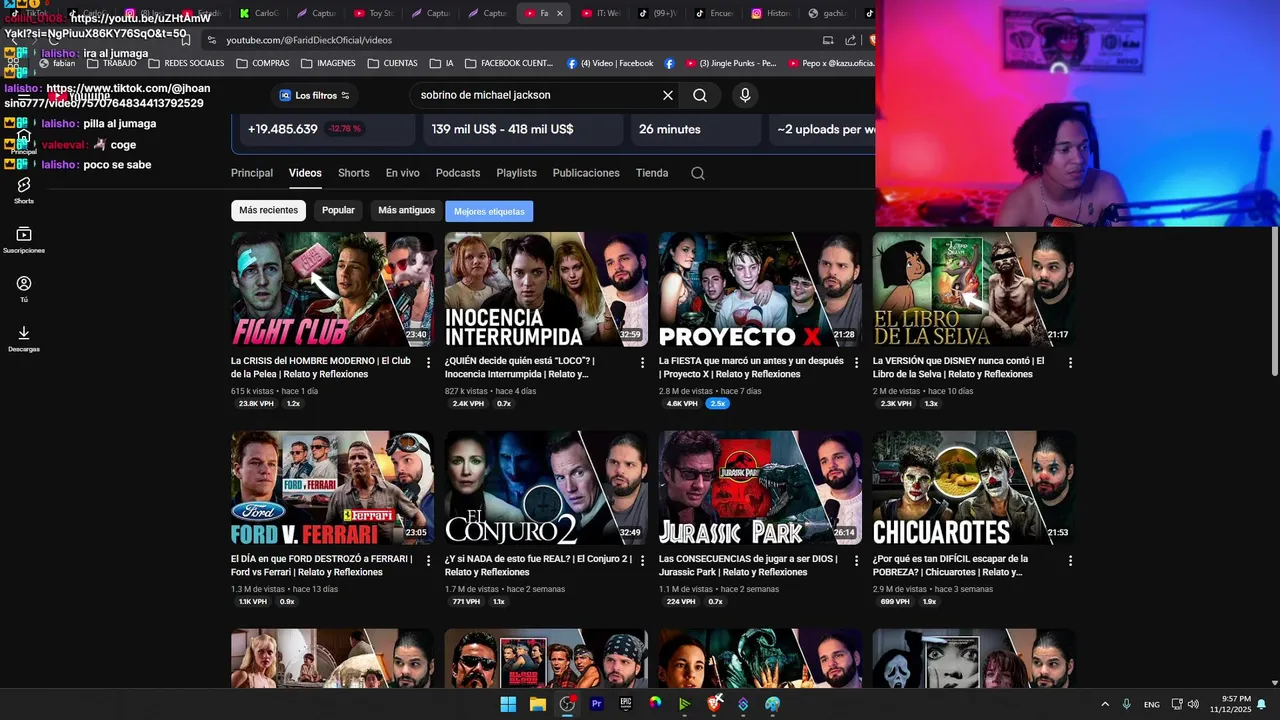Switch to the Principal channel tab
1280x720 pixels.
[252, 173]
